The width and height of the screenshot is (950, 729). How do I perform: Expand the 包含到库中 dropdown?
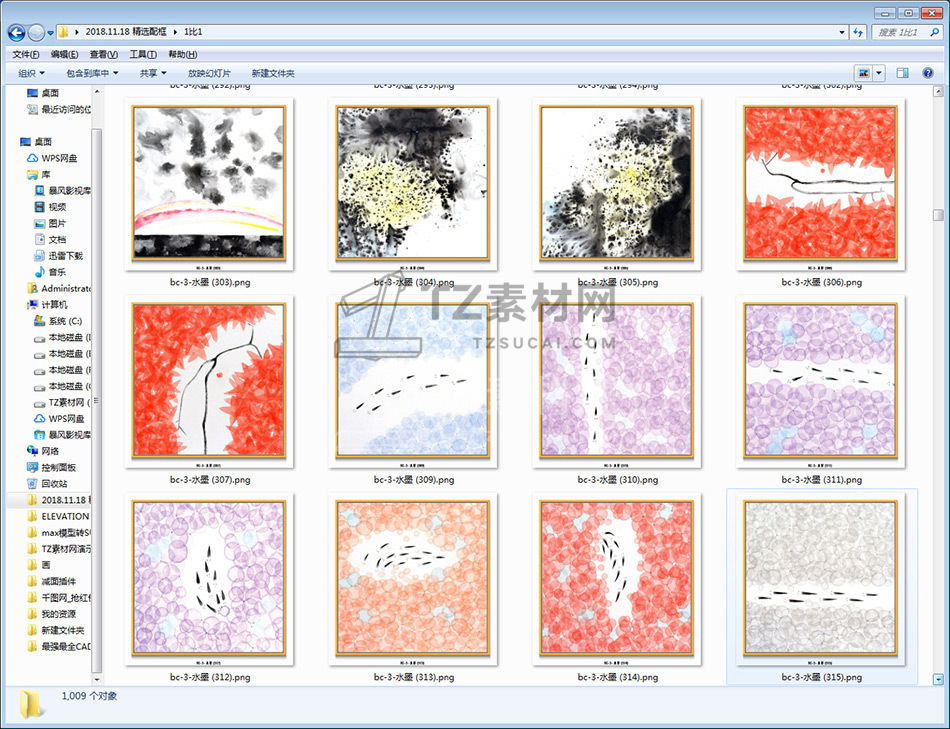(92, 73)
